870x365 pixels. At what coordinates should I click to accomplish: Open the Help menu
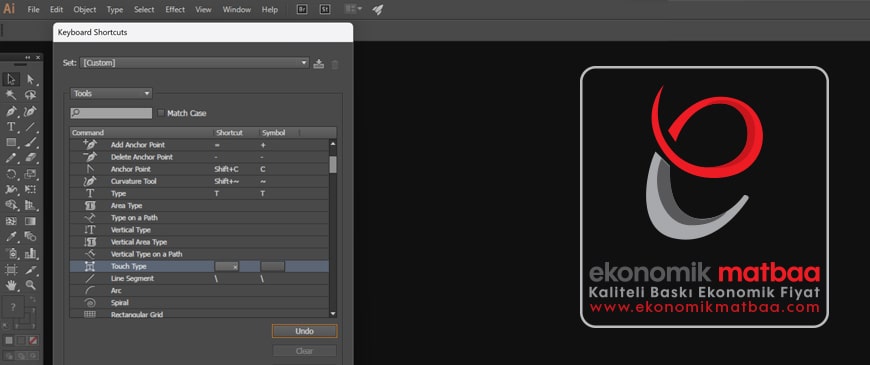pyautogui.click(x=270, y=9)
